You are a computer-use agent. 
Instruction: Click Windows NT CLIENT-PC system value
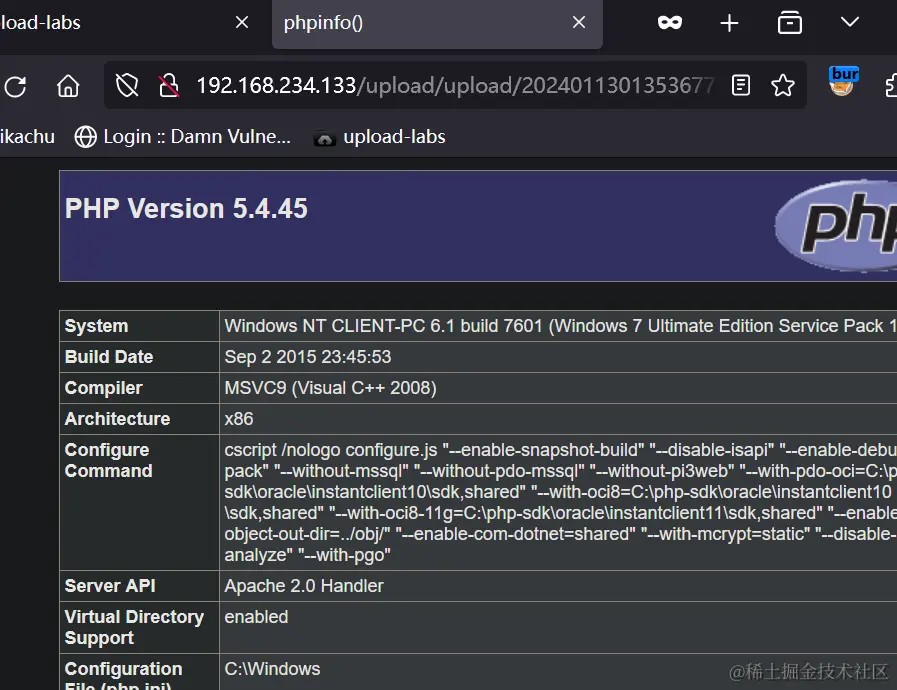(x=561, y=326)
